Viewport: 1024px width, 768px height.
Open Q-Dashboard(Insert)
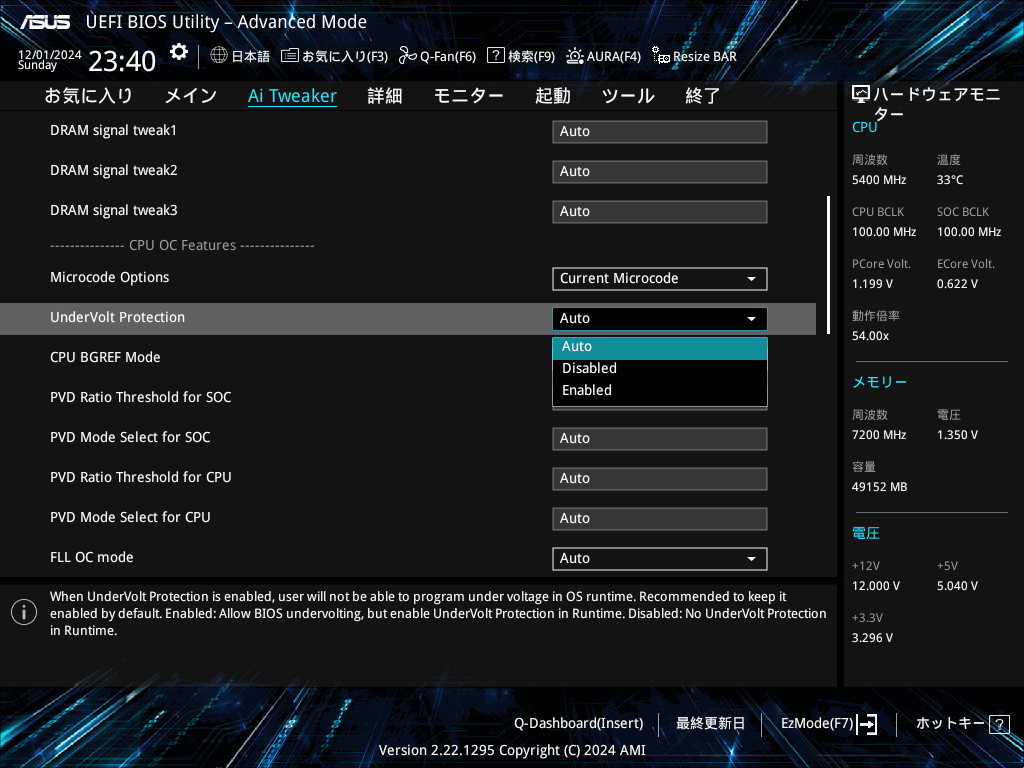[x=579, y=724]
